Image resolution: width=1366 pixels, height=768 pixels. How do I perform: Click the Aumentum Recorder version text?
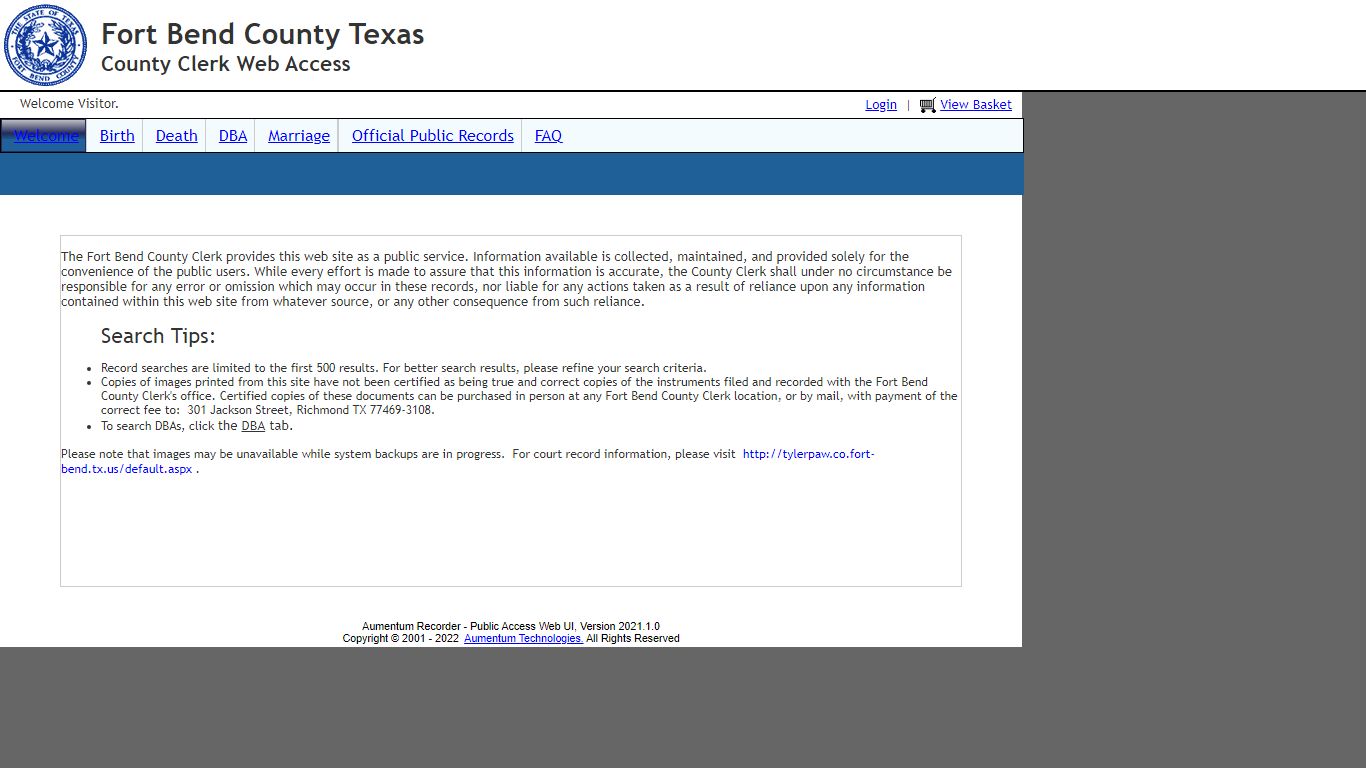511,626
